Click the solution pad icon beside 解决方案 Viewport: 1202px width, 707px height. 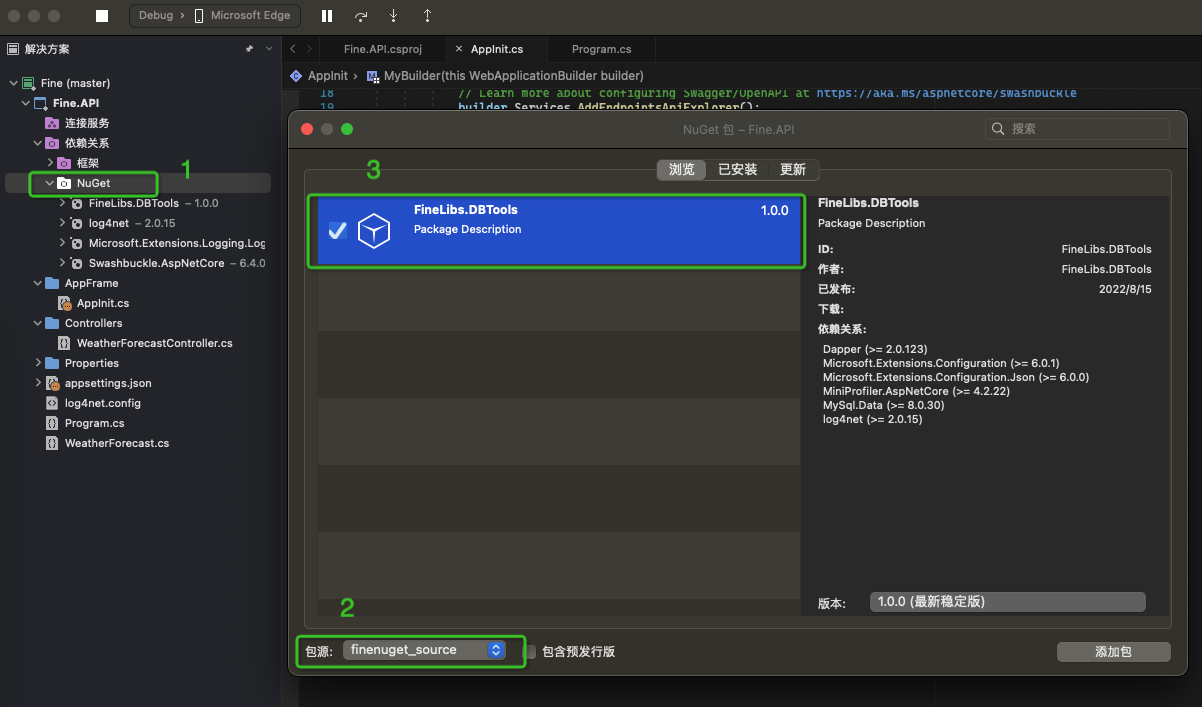[13, 49]
